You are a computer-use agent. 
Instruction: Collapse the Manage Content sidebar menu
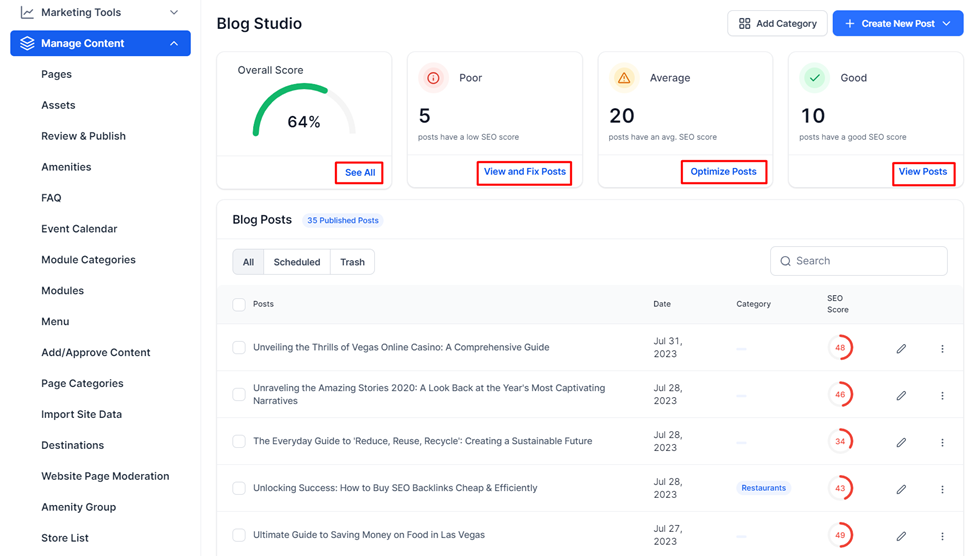(x=100, y=44)
